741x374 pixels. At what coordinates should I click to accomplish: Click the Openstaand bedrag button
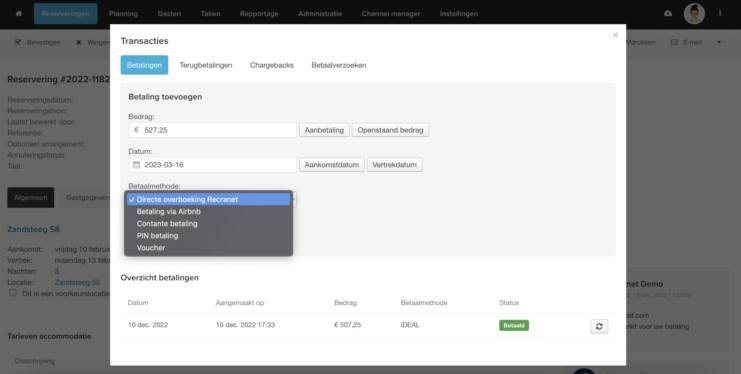coord(390,130)
